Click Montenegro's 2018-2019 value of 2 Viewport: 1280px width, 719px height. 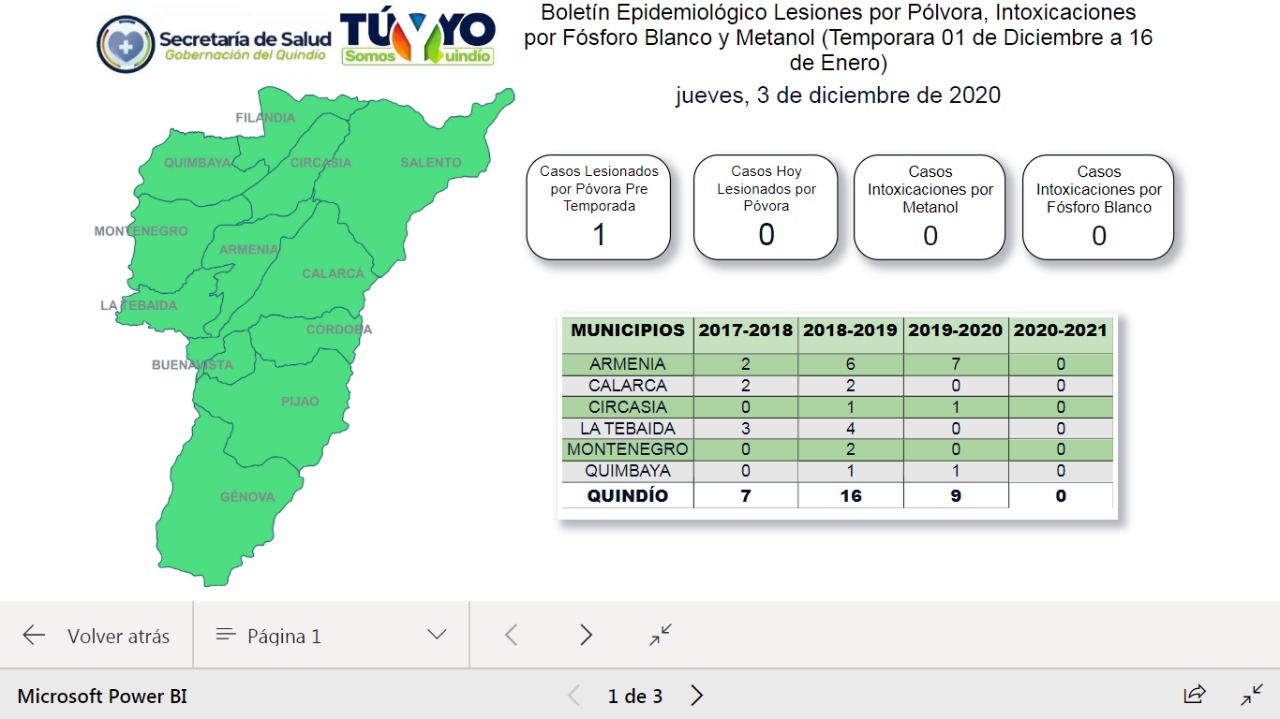tap(850, 450)
